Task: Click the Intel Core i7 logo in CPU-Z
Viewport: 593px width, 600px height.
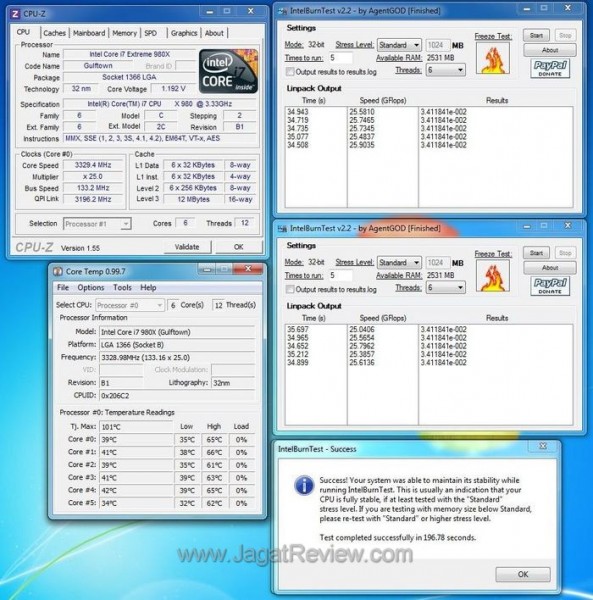Action: (x=228, y=71)
